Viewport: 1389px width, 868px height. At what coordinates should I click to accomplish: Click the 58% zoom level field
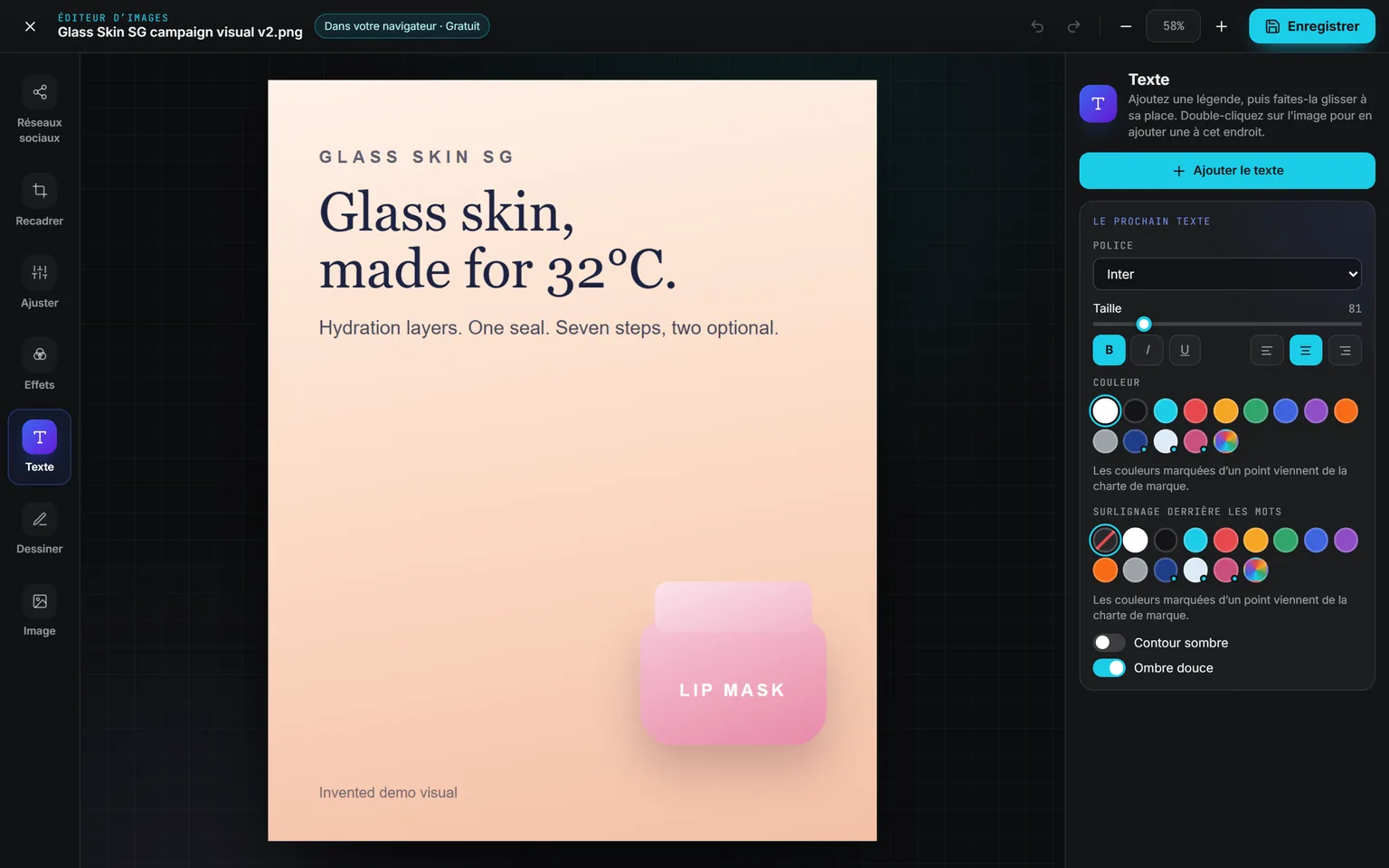coord(1173,26)
